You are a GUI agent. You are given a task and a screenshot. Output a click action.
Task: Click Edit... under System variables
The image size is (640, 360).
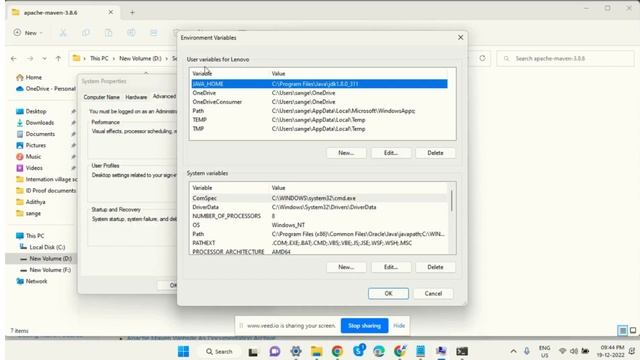[x=391, y=267]
